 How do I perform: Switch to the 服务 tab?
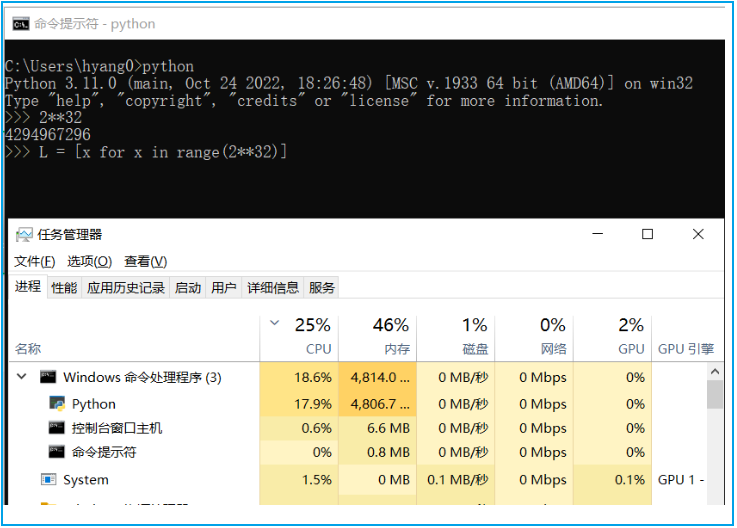[x=321, y=288]
